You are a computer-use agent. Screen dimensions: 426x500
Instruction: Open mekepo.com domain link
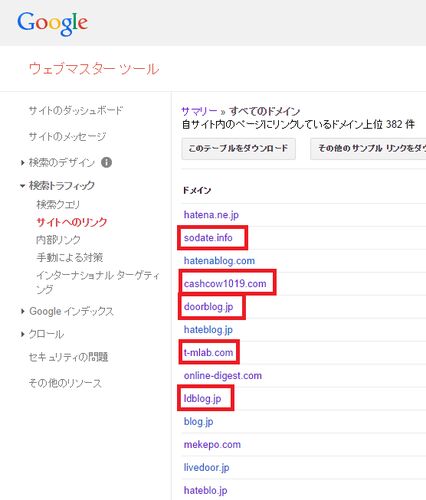(x=212, y=445)
